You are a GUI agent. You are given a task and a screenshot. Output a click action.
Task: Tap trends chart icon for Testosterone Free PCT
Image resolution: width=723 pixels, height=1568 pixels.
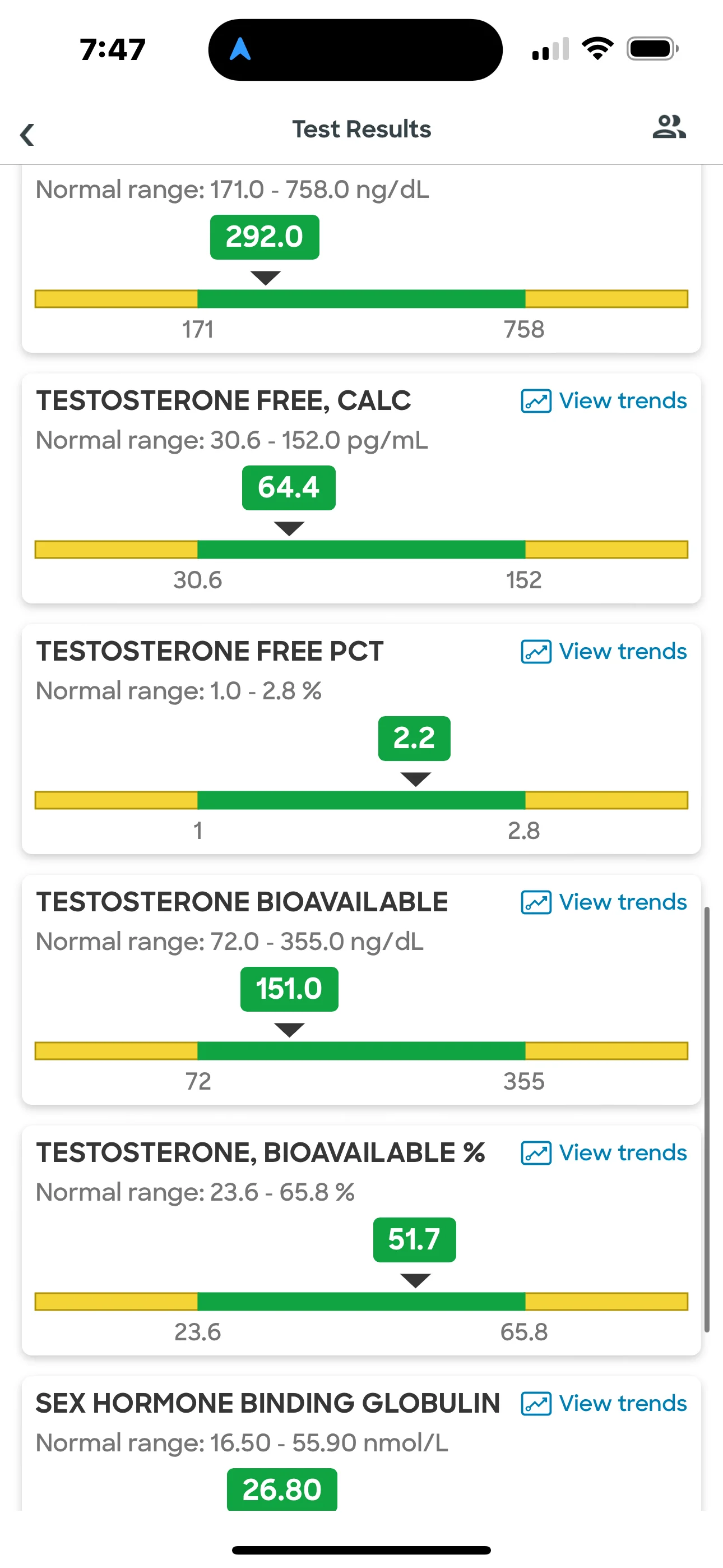(536, 652)
